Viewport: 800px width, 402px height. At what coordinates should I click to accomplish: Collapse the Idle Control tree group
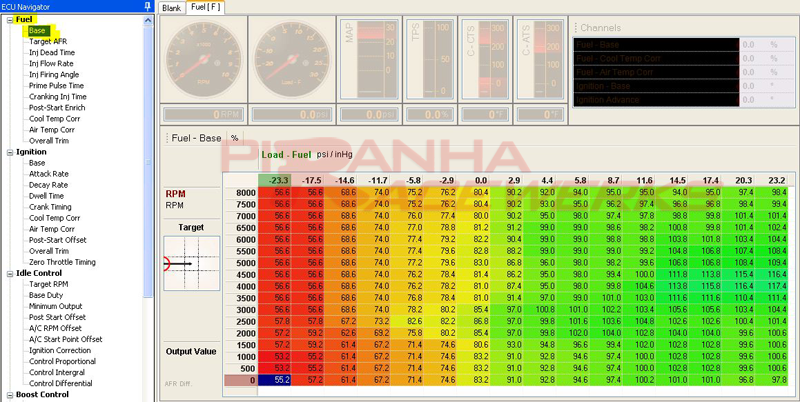pyautogui.click(x=10, y=273)
